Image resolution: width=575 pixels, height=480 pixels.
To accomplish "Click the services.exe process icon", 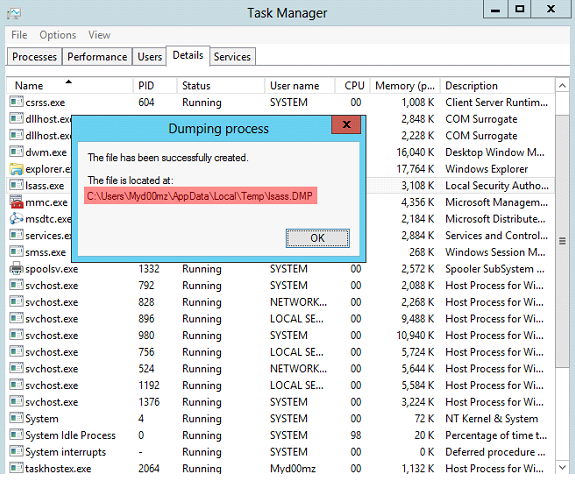I will click(17, 235).
